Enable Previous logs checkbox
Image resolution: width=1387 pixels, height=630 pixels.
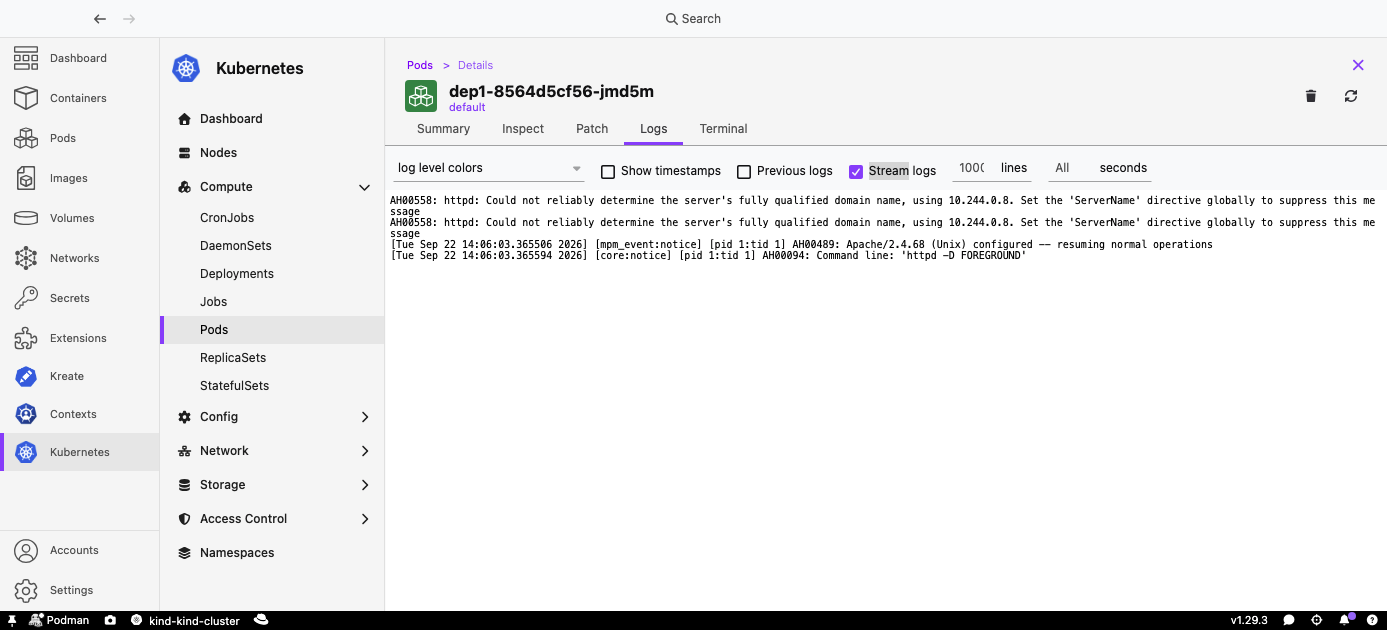tap(743, 172)
